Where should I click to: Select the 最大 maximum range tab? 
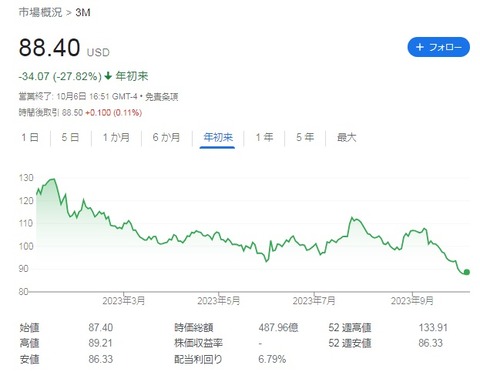point(347,137)
